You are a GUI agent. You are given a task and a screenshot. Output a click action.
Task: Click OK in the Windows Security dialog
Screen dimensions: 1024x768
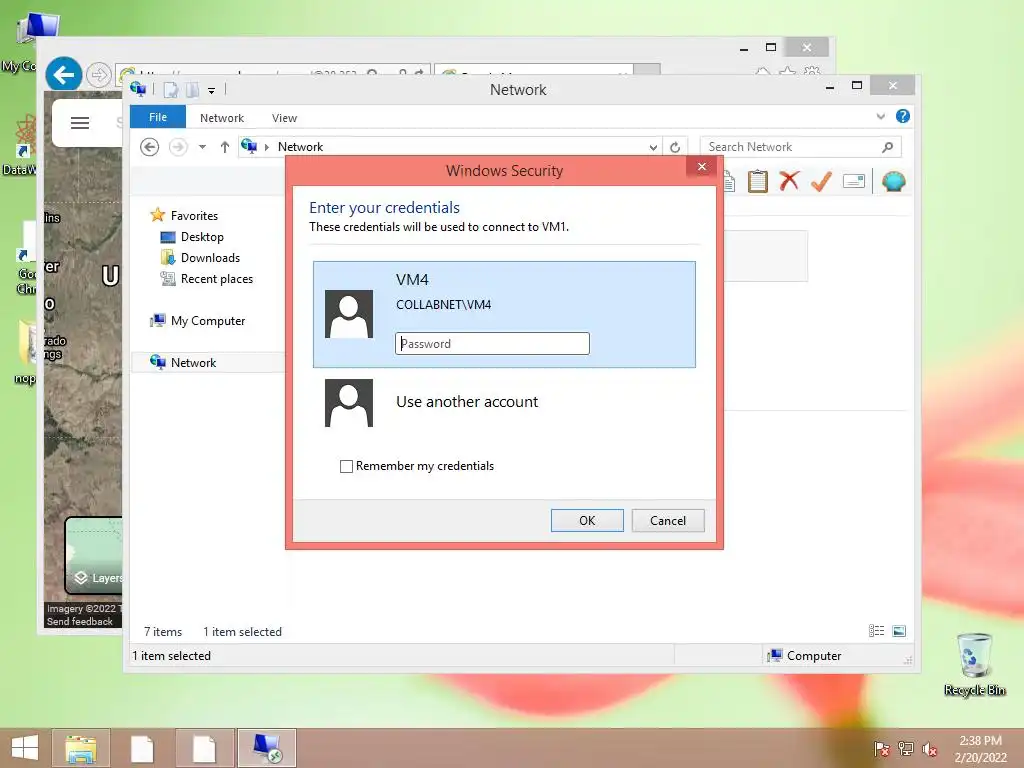587,520
